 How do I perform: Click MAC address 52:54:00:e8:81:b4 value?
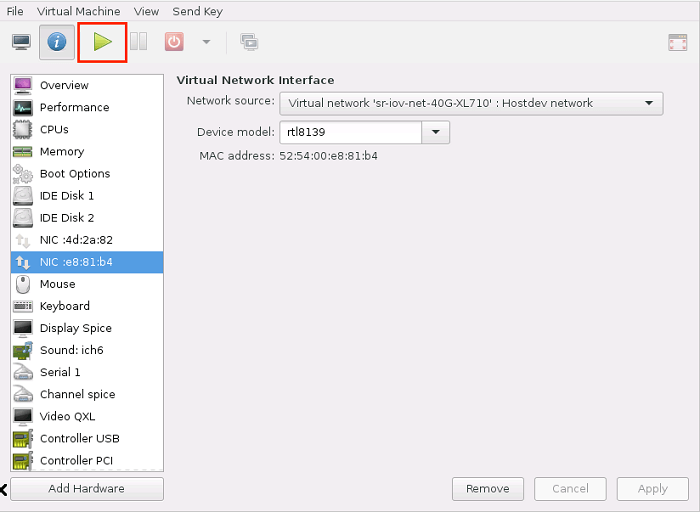(x=328, y=156)
